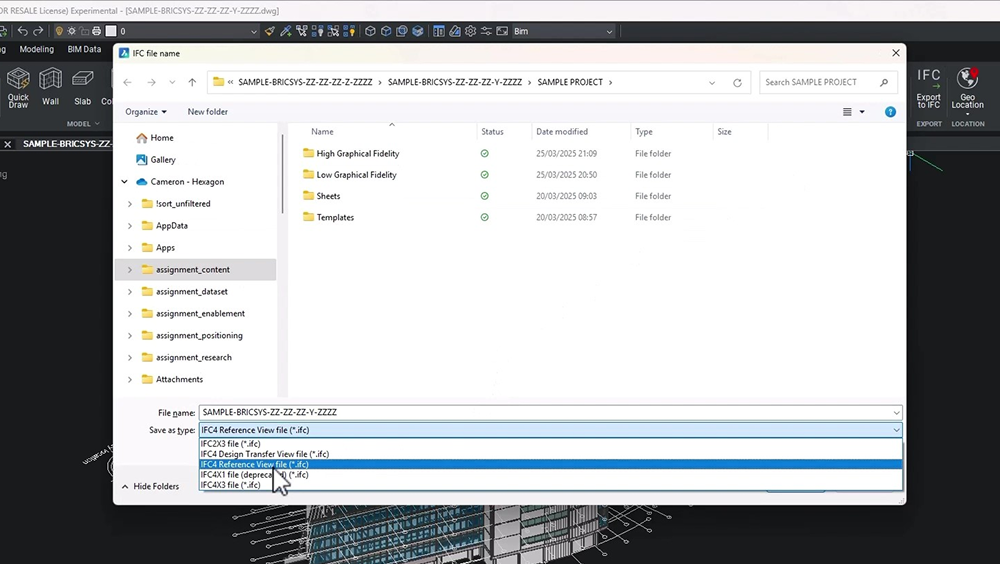This screenshot has height=564, width=1000.
Task: Select the Slab tool
Action: pos(82,87)
